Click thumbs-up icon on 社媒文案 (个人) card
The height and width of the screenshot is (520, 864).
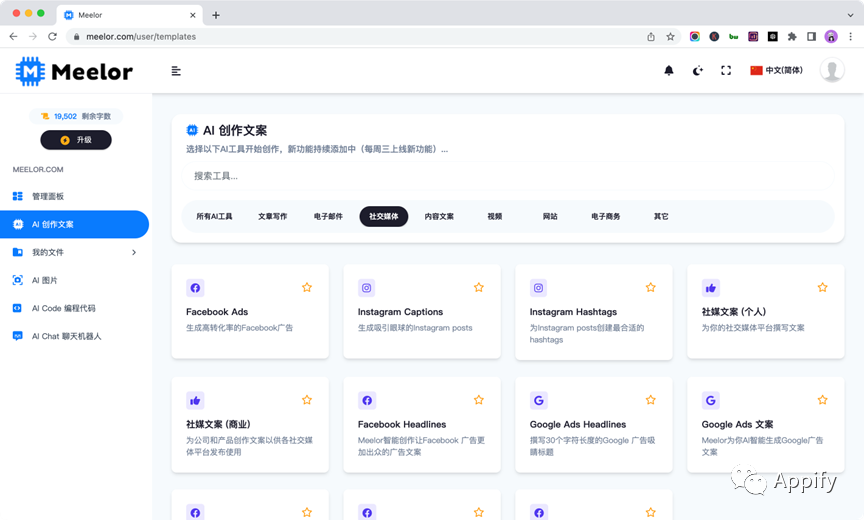[x=711, y=288]
